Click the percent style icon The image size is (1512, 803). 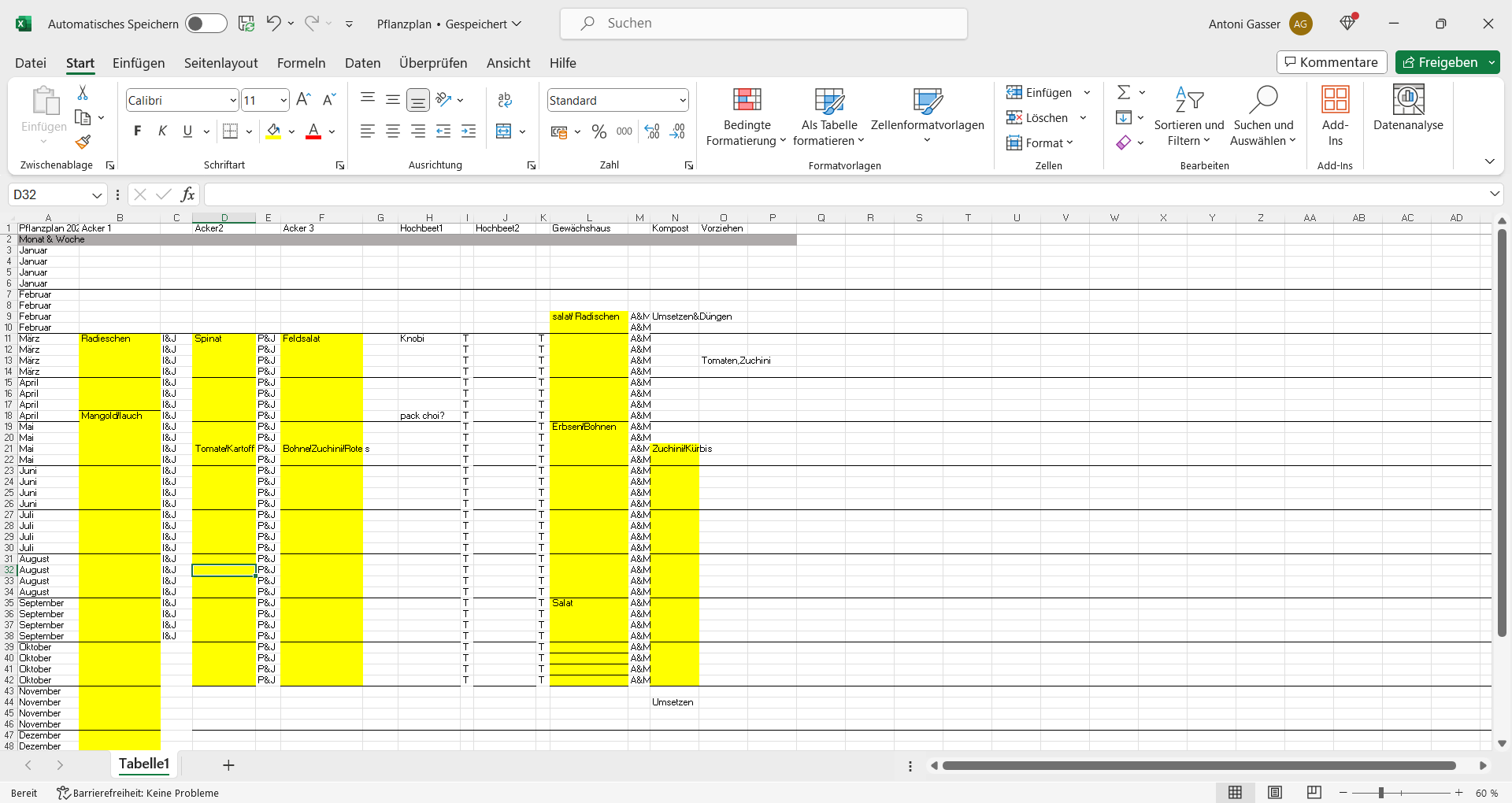tap(599, 131)
